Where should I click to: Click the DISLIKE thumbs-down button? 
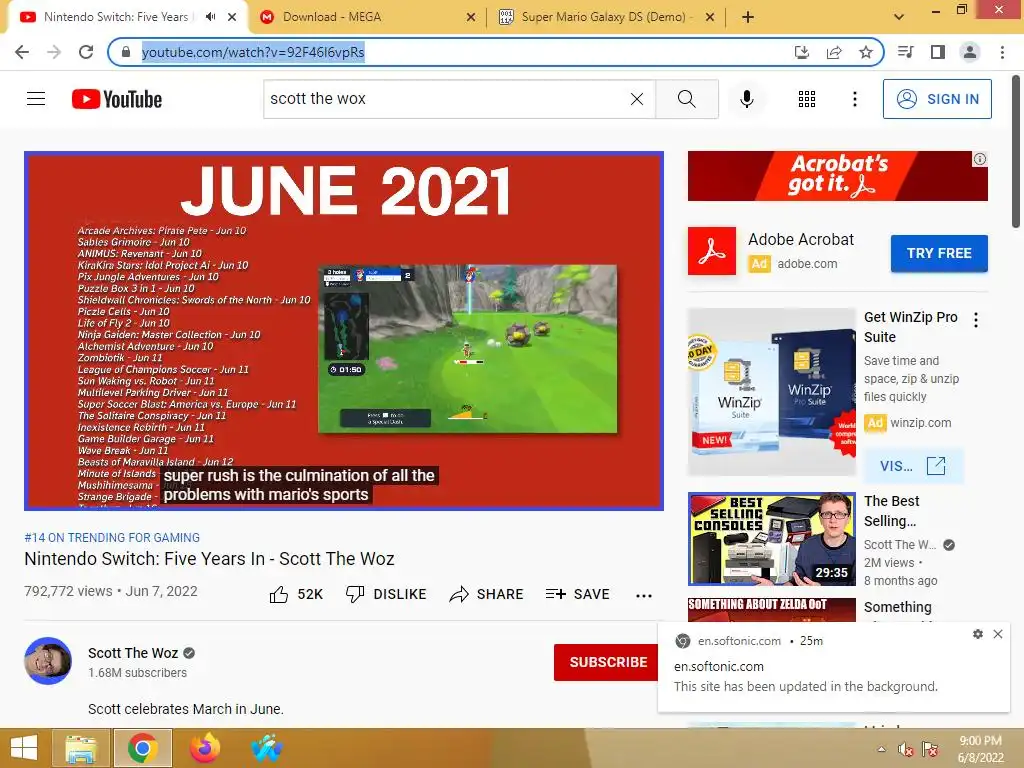point(386,594)
